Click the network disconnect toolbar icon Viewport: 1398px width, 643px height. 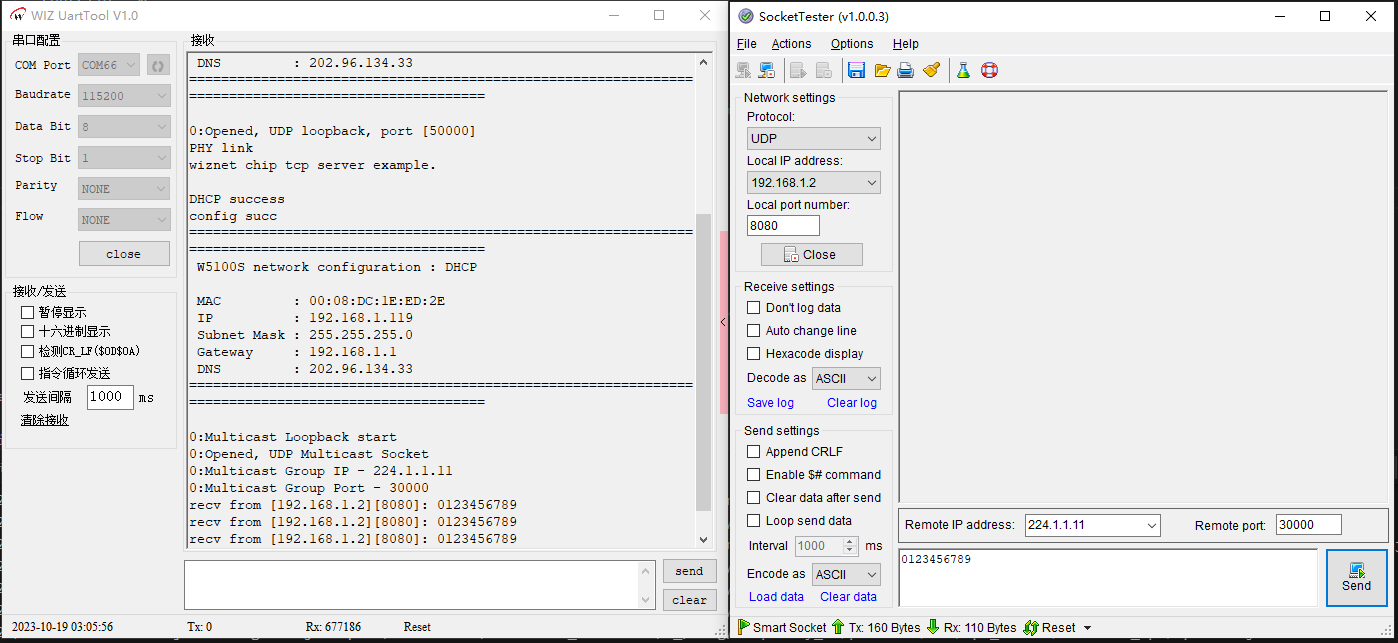[x=767, y=70]
